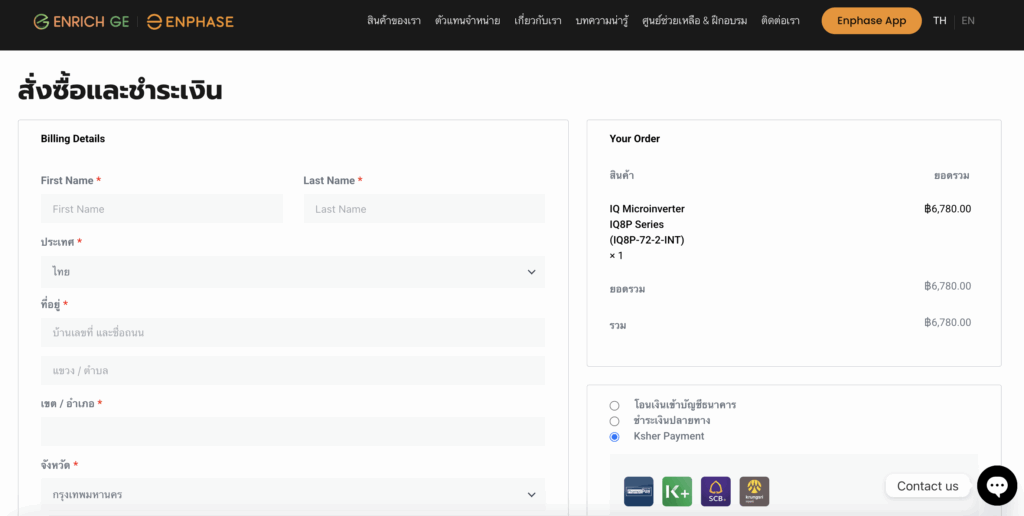Open the chat bubble icon

(996, 485)
